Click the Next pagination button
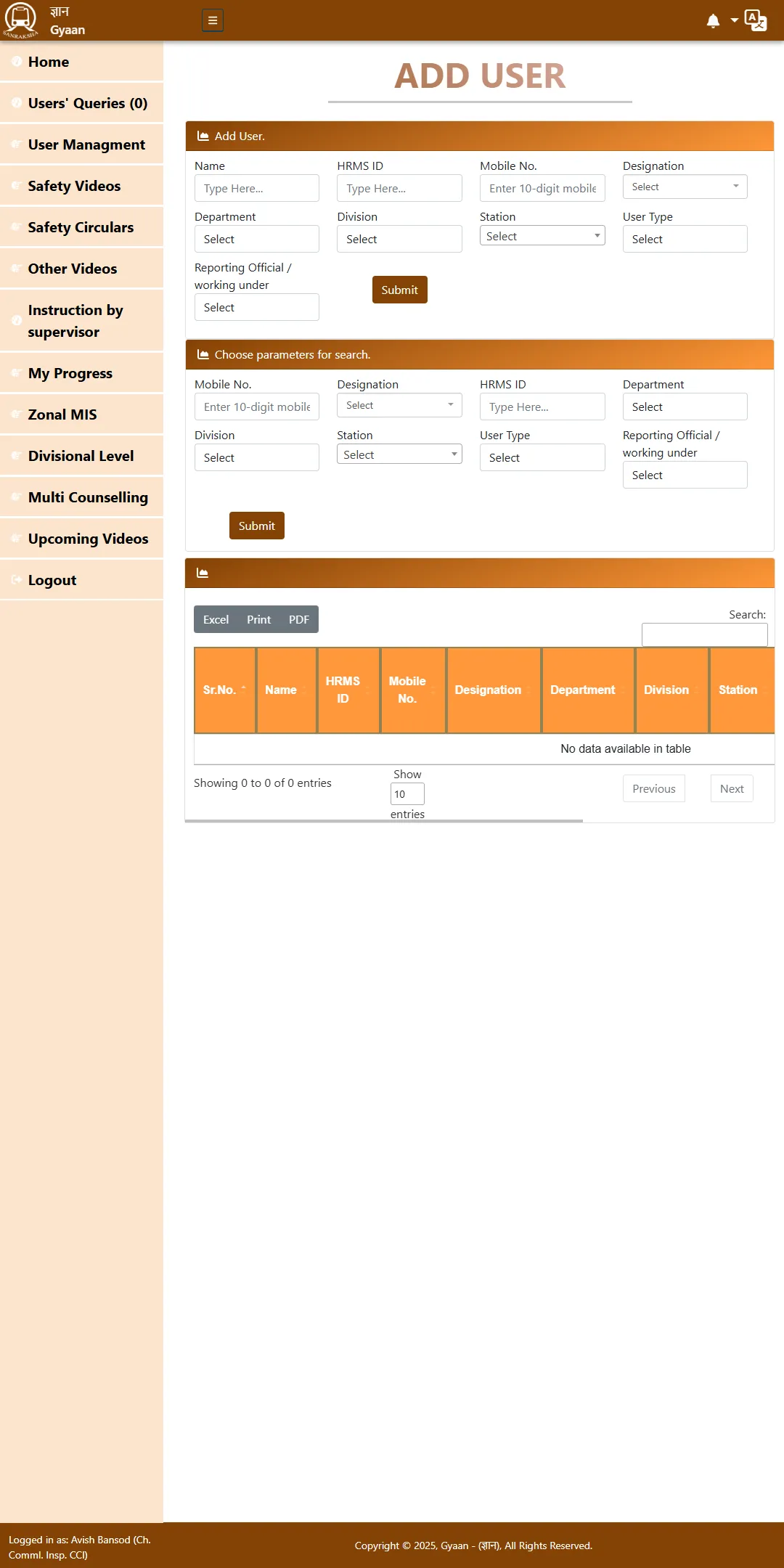 point(732,788)
